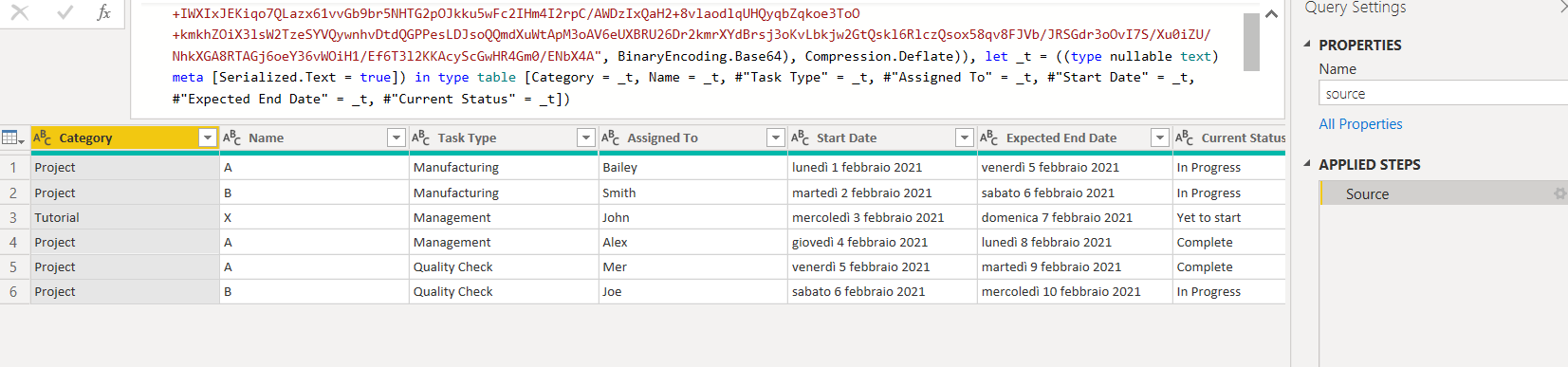Open the Category column filter dropdown
This screenshot has width=1568, height=367.
[208, 138]
